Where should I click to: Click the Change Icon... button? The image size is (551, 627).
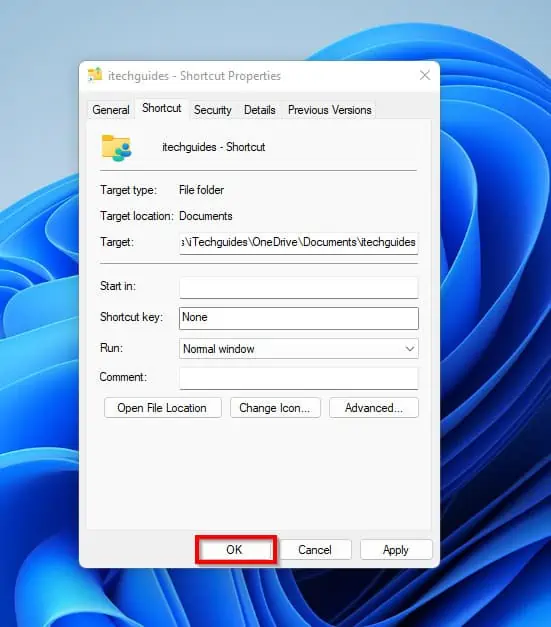(x=275, y=408)
